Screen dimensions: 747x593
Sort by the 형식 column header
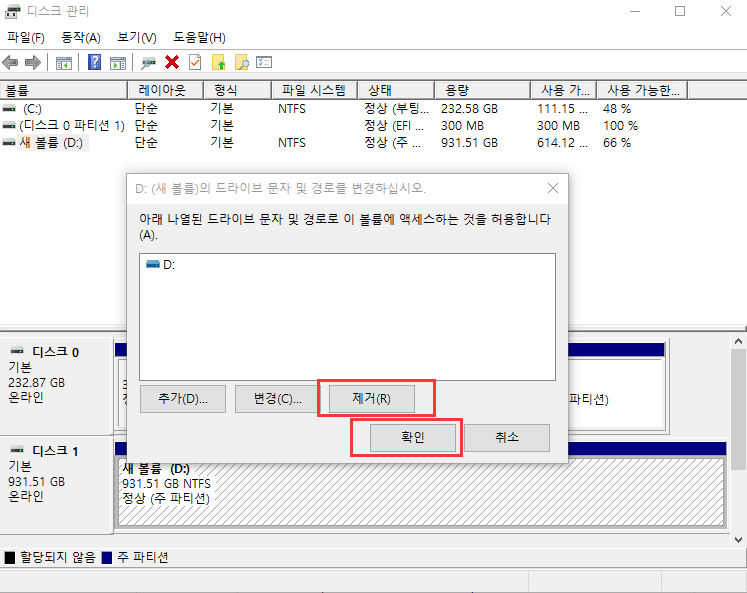click(237, 90)
